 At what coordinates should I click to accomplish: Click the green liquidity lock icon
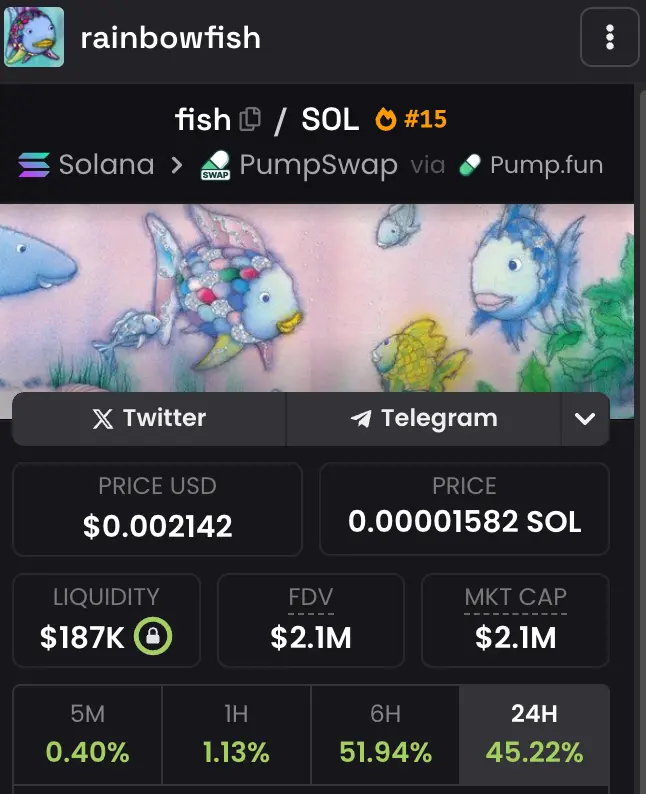pos(153,636)
